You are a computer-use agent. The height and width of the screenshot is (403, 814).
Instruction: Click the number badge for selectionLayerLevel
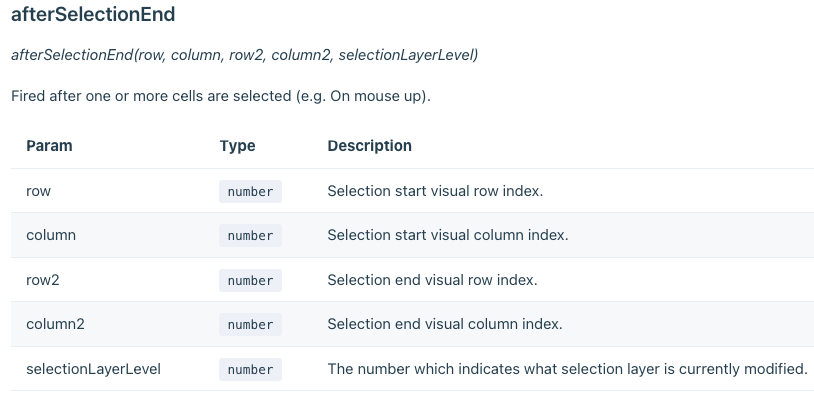[250, 369]
